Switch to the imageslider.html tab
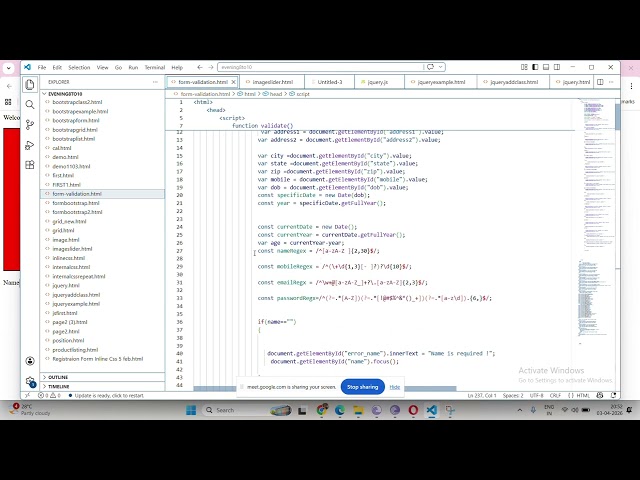 pyautogui.click(x=272, y=82)
